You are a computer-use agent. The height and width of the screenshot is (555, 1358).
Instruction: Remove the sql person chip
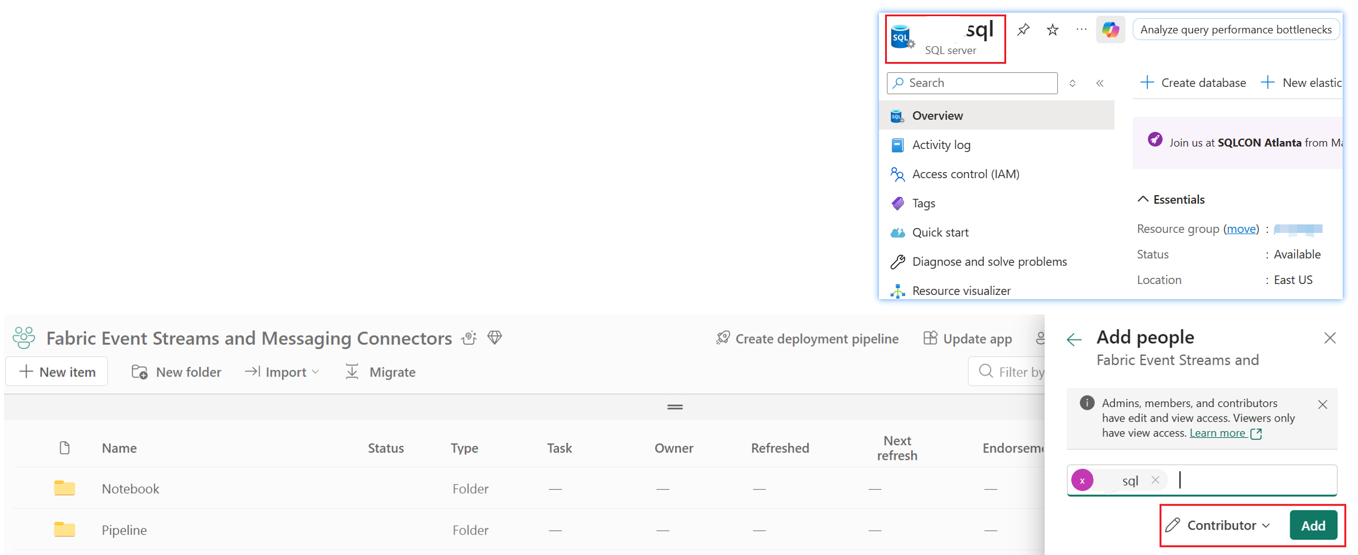tap(1155, 481)
